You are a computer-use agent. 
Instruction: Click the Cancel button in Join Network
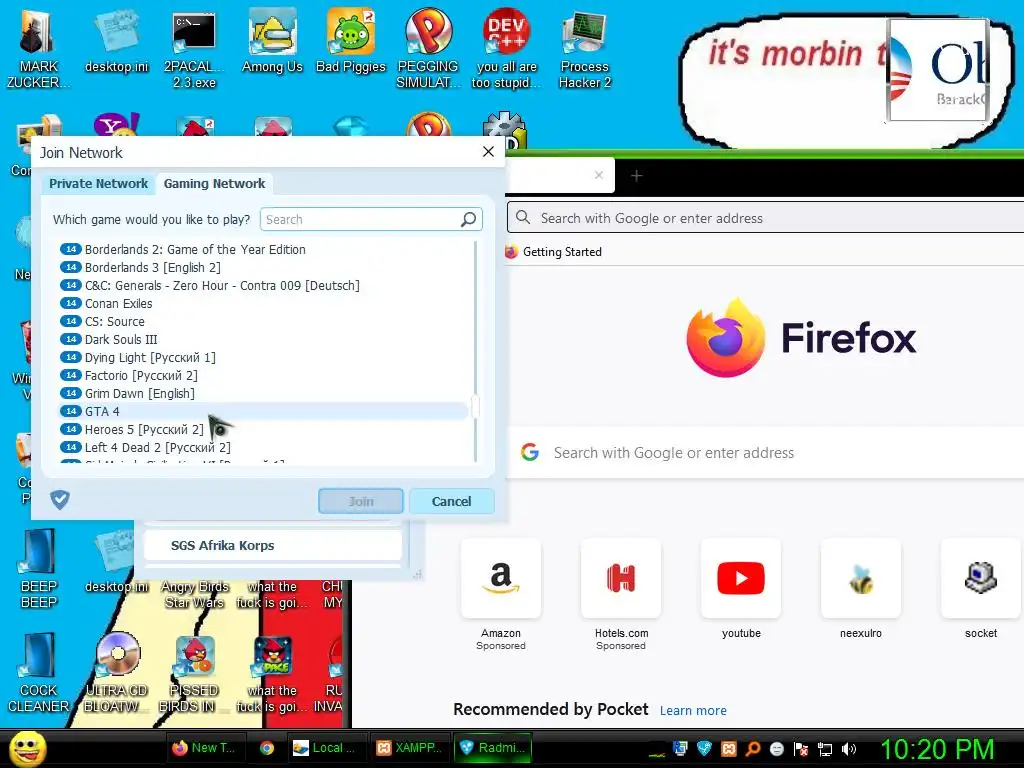click(451, 501)
